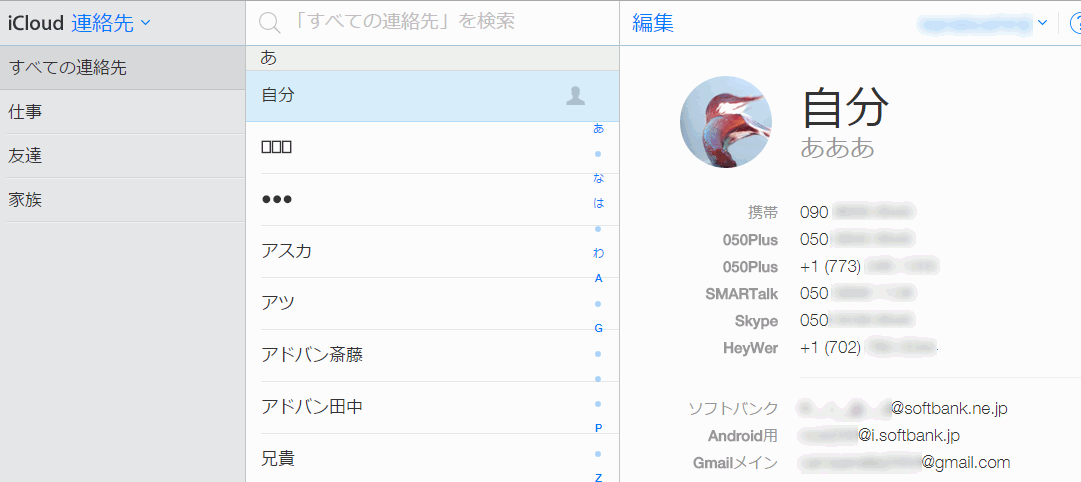Jump to な in the index bar
1081x482 pixels.
[x=598, y=178]
